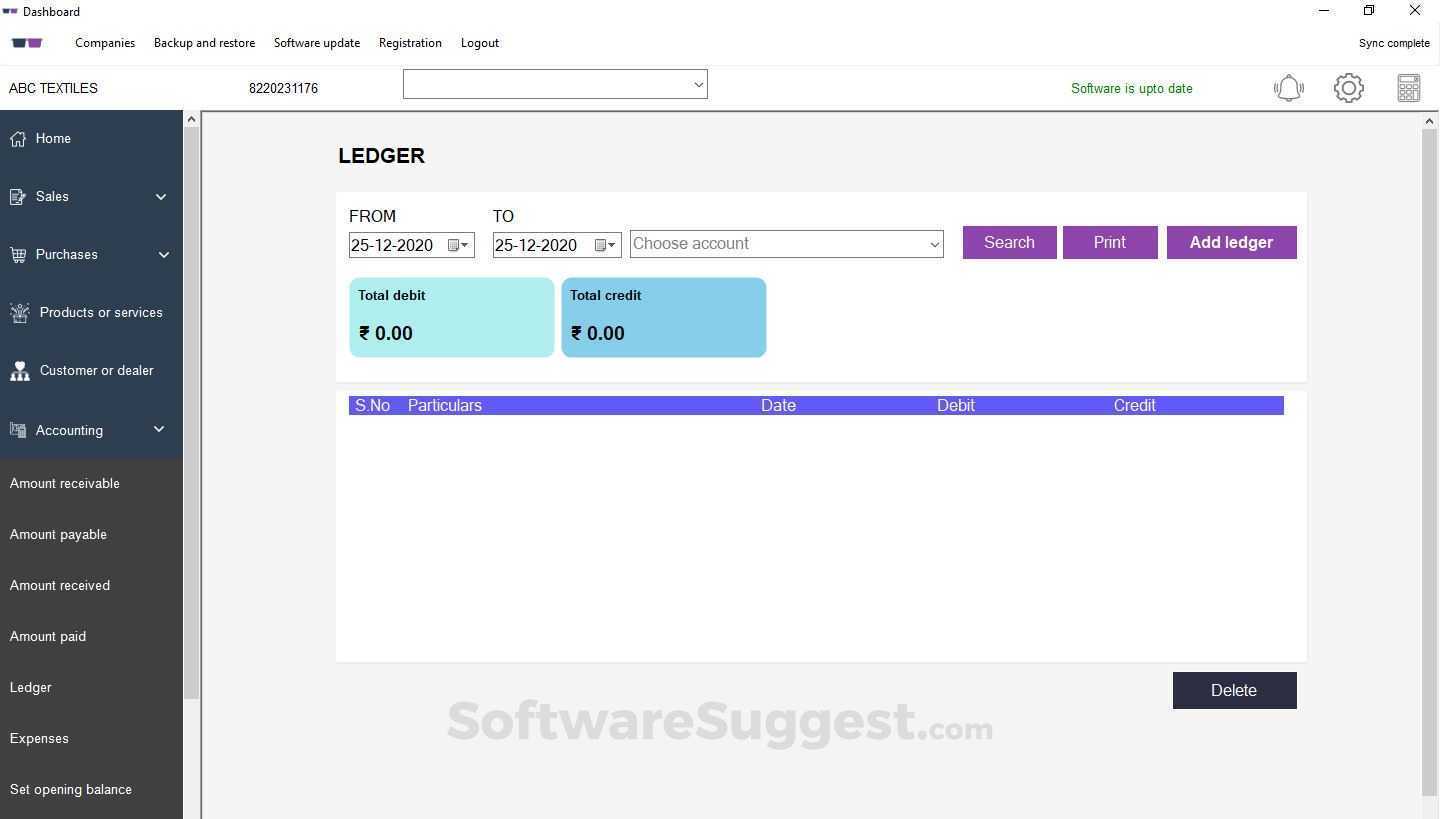Click the Total debit card
The height and width of the screenshot is (819, 1440).
[451, 317]
